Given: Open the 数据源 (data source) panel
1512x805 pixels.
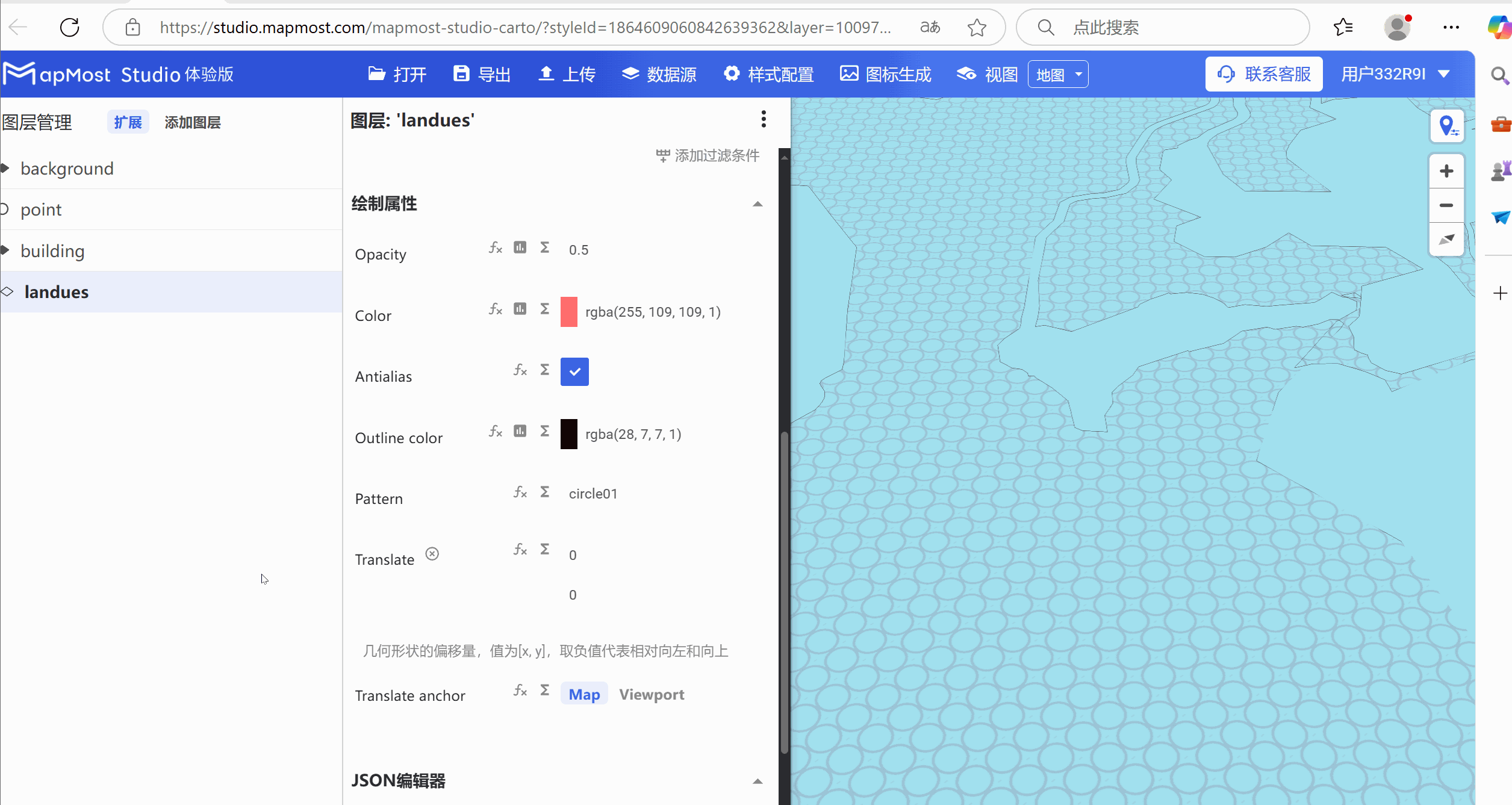Looking at the screenshot, I should click(659, 73).
